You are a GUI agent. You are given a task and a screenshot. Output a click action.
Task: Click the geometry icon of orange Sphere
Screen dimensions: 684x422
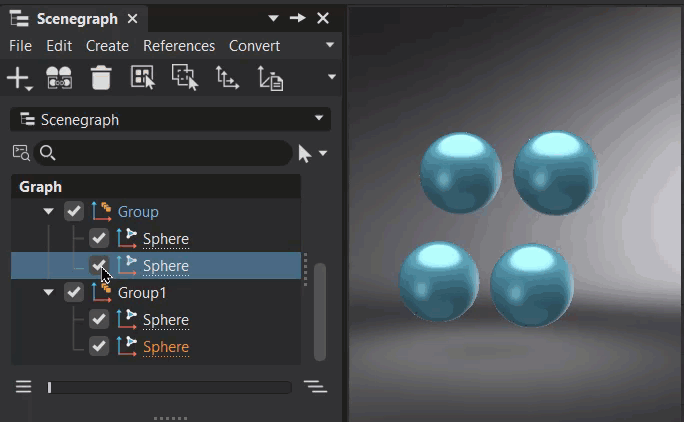point(127,346)
